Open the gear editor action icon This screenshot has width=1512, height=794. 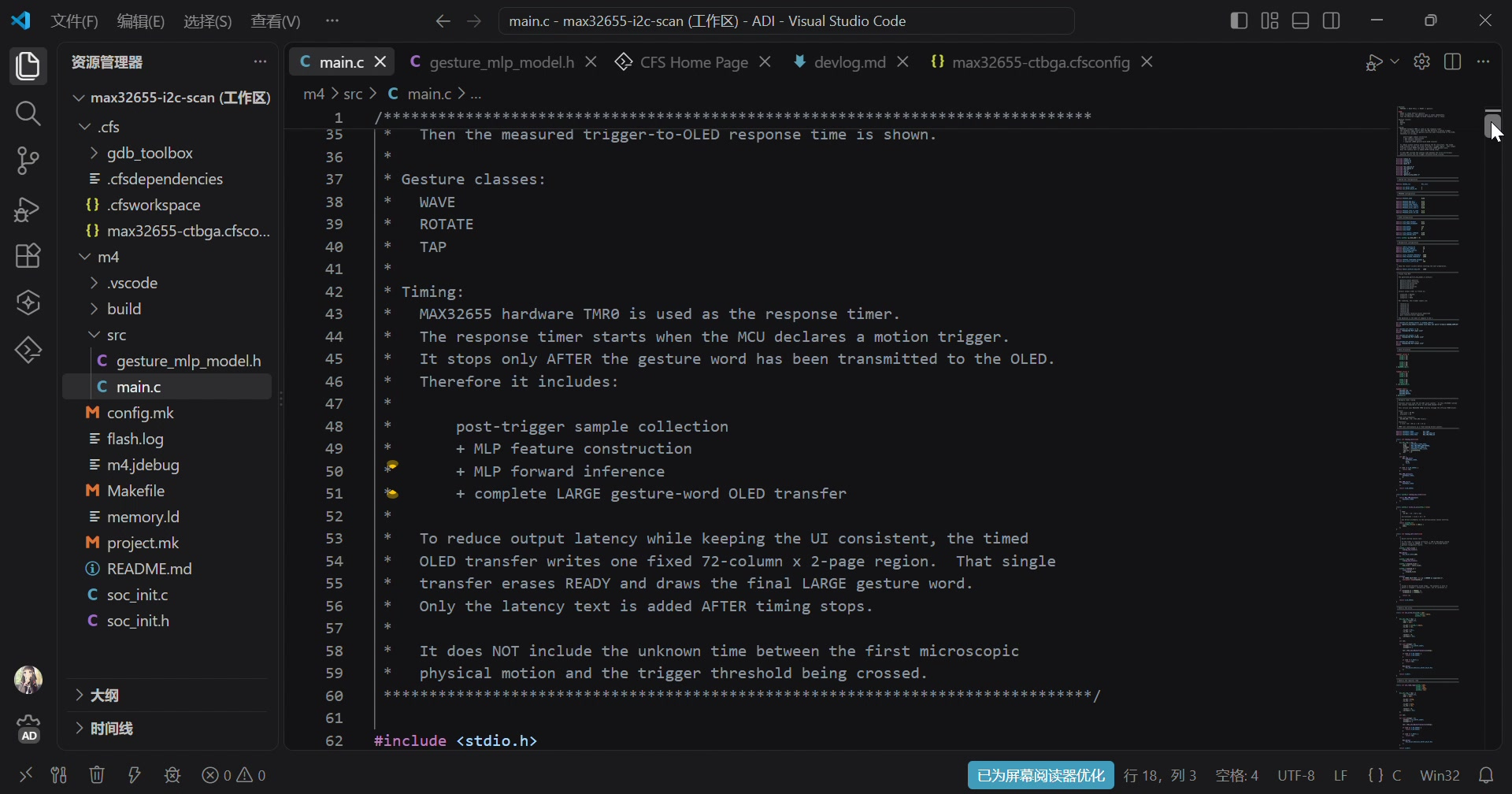[x=1421, y=61]
